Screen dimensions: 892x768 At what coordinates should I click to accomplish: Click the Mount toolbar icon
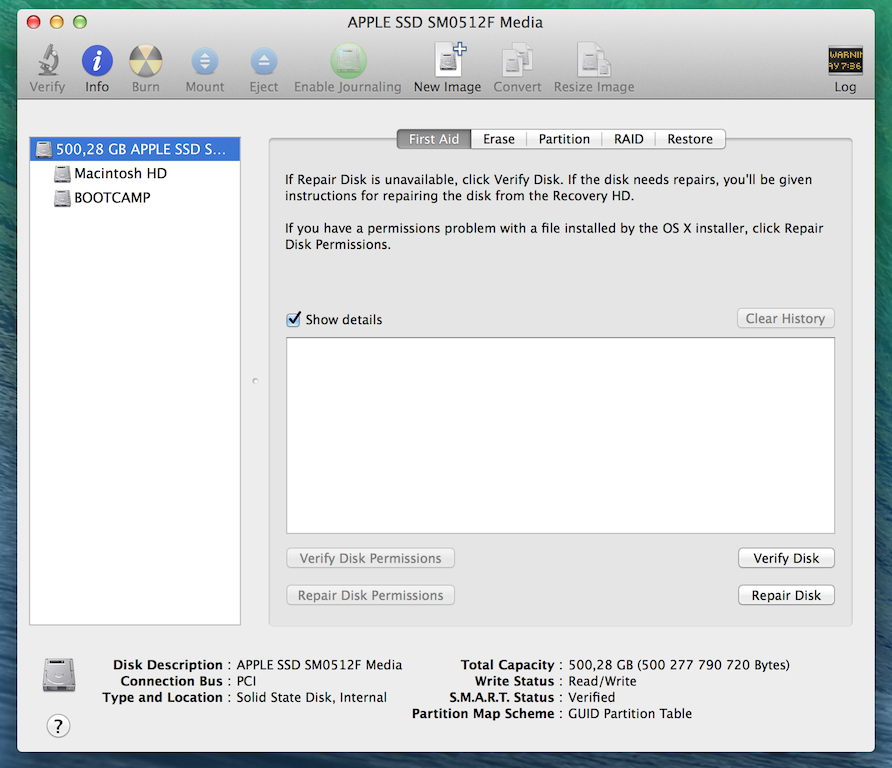pos(205,61)
